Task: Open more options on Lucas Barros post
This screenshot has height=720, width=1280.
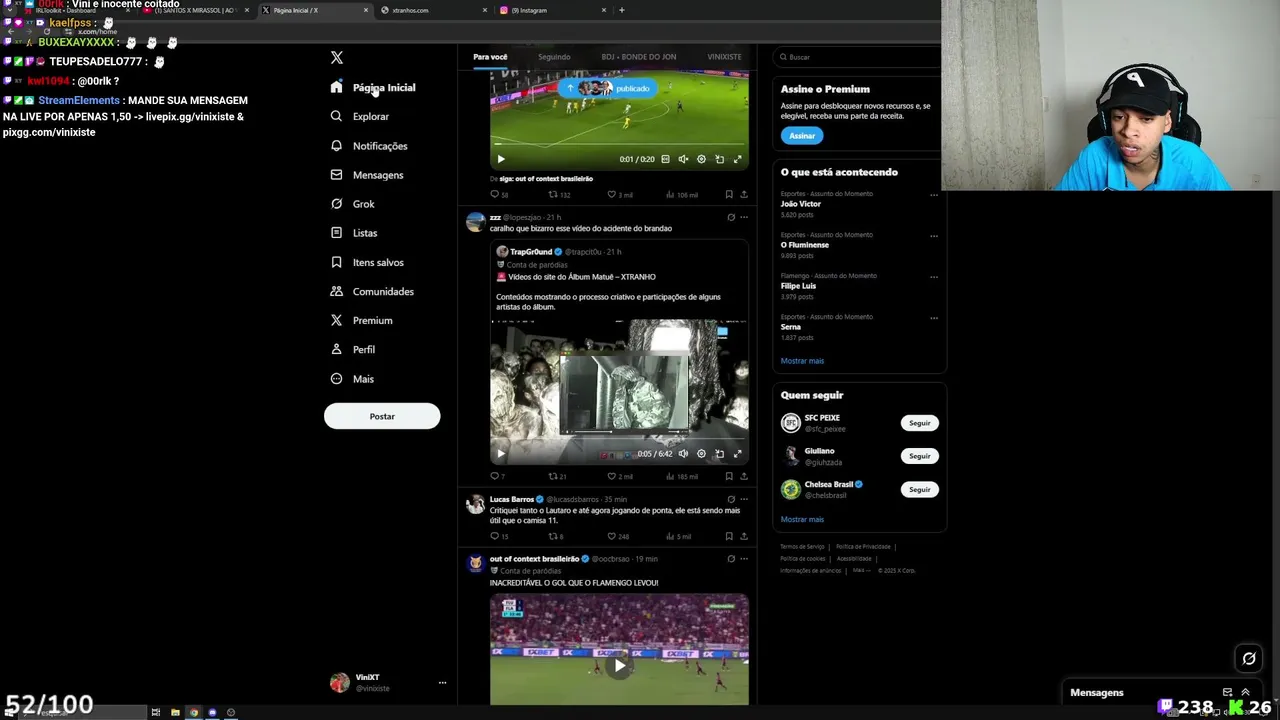Action: (743, 499)
